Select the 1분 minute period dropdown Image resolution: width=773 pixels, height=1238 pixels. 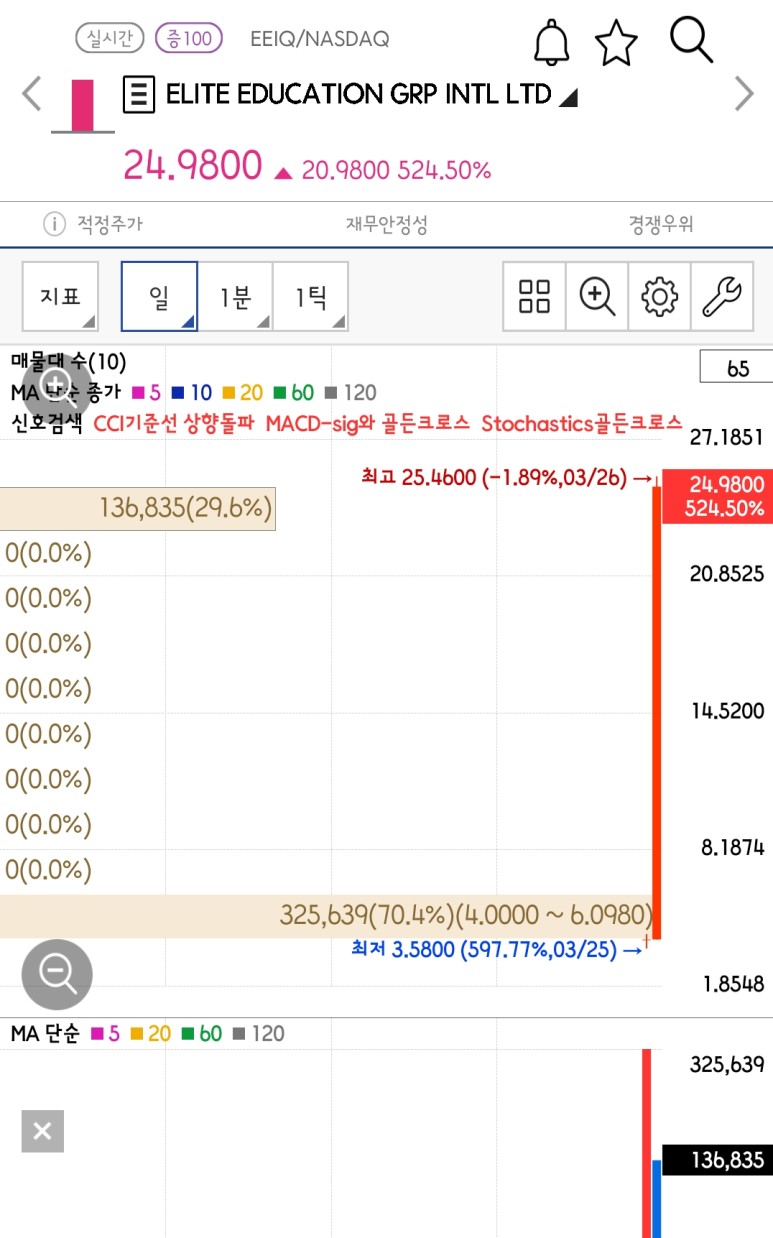coord(235,296)
